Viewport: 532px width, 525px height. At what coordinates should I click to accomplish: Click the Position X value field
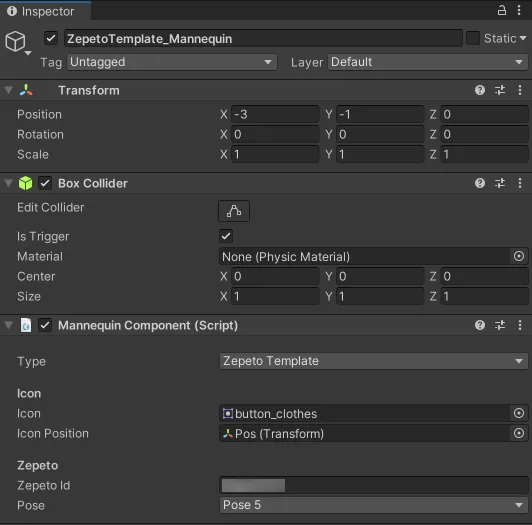tap(275, 114)
